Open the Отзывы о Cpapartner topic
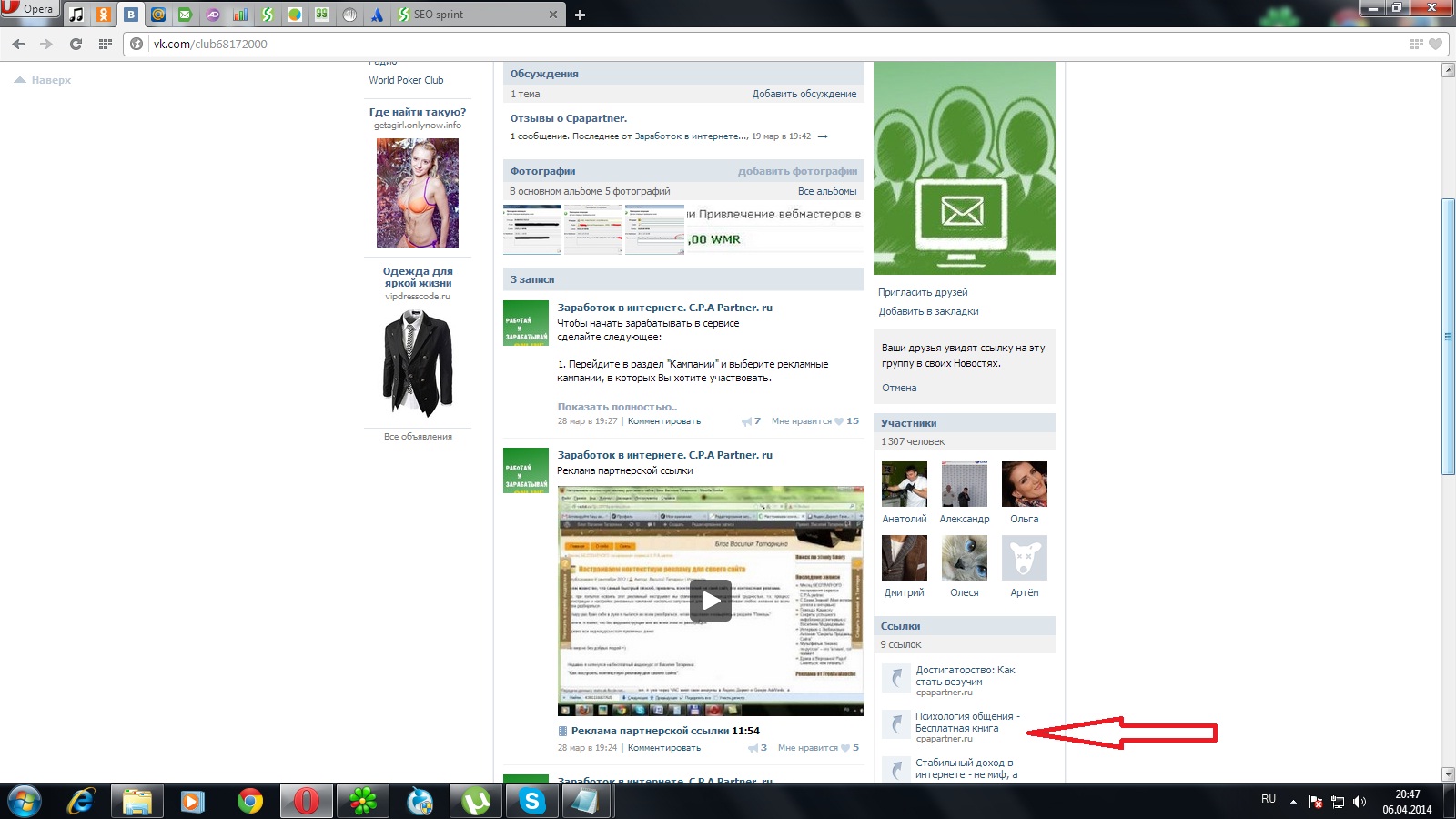This screenshot has height=819, width=1456. (569, 118)
